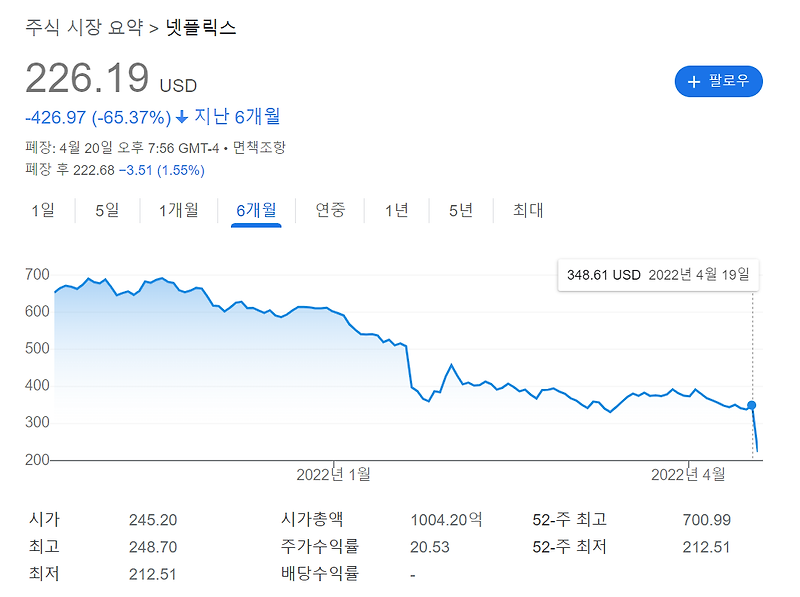The width and height of the screenshot is (800, 597).
Task: Click the 52-주 최저 label
Action: [569, 546]
